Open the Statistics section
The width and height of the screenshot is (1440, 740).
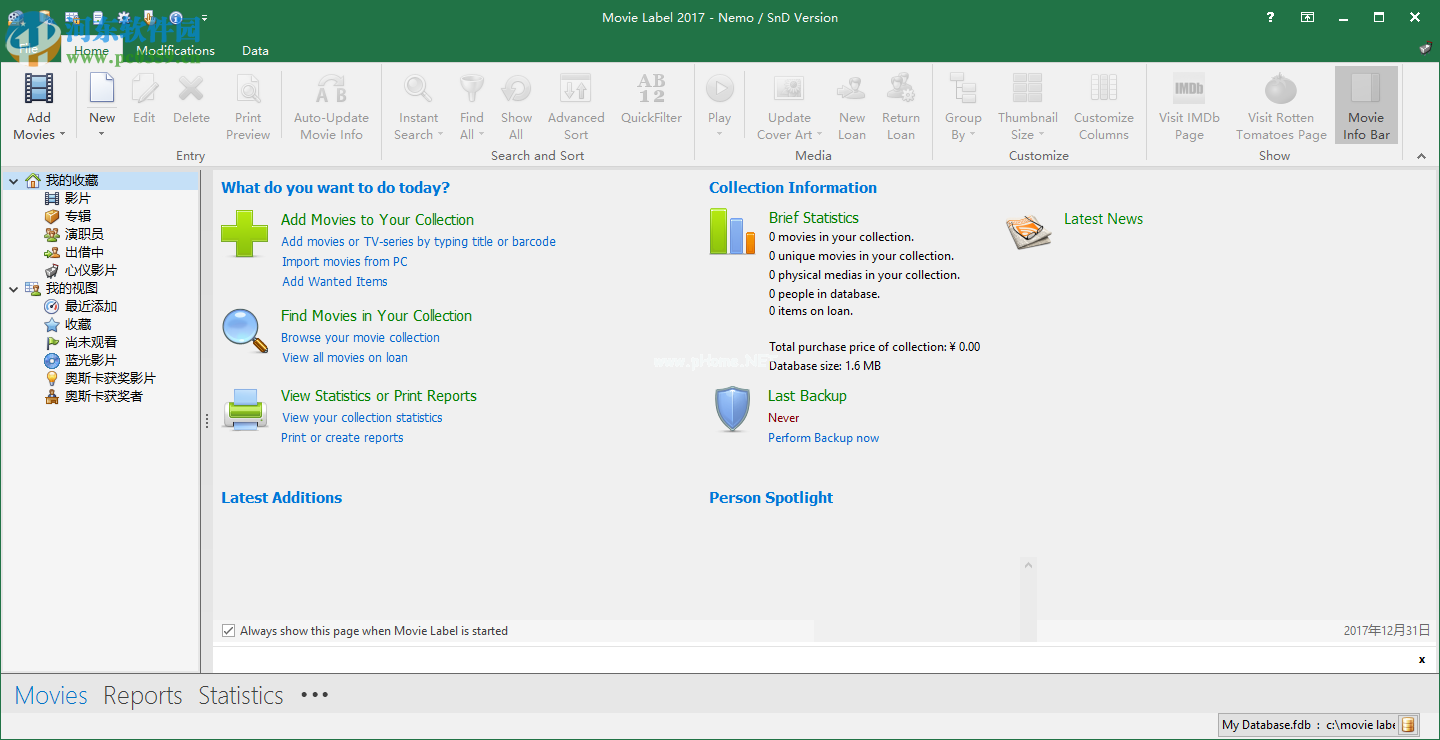click(x=241, y=695)
